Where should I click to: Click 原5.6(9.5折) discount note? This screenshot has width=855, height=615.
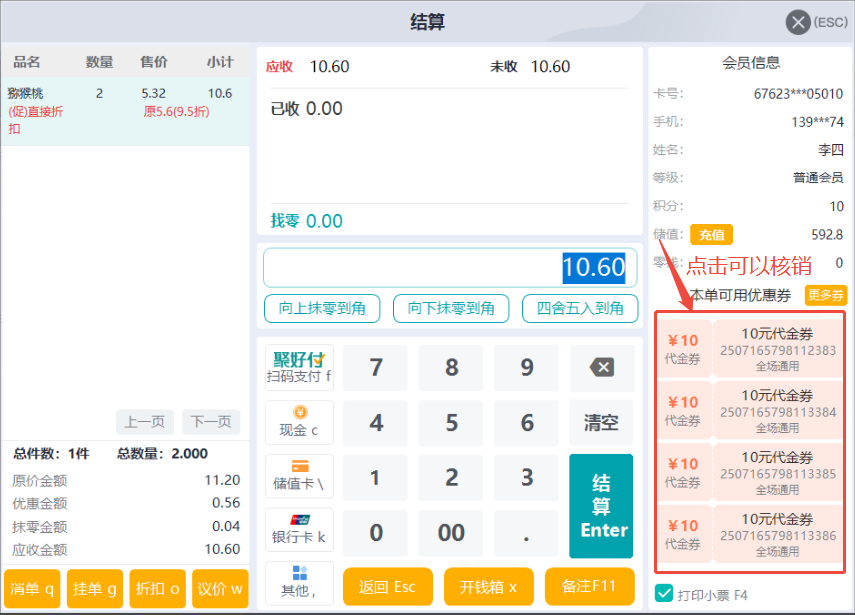(176, 112)
